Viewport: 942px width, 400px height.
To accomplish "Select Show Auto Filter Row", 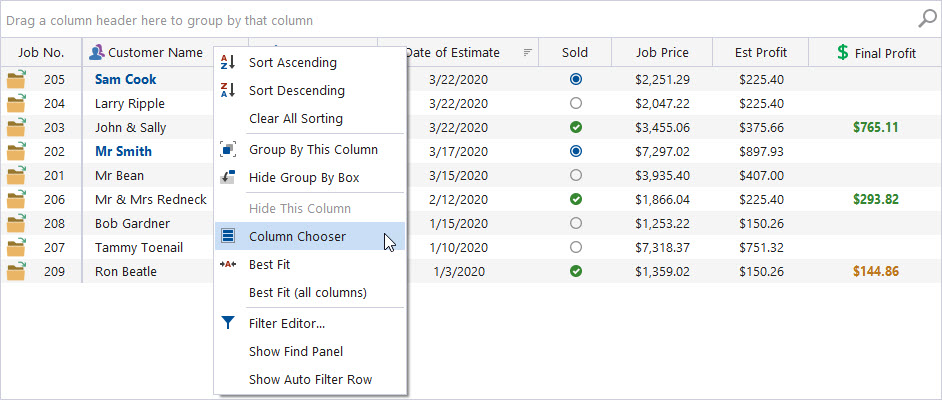I will [310, 380].
